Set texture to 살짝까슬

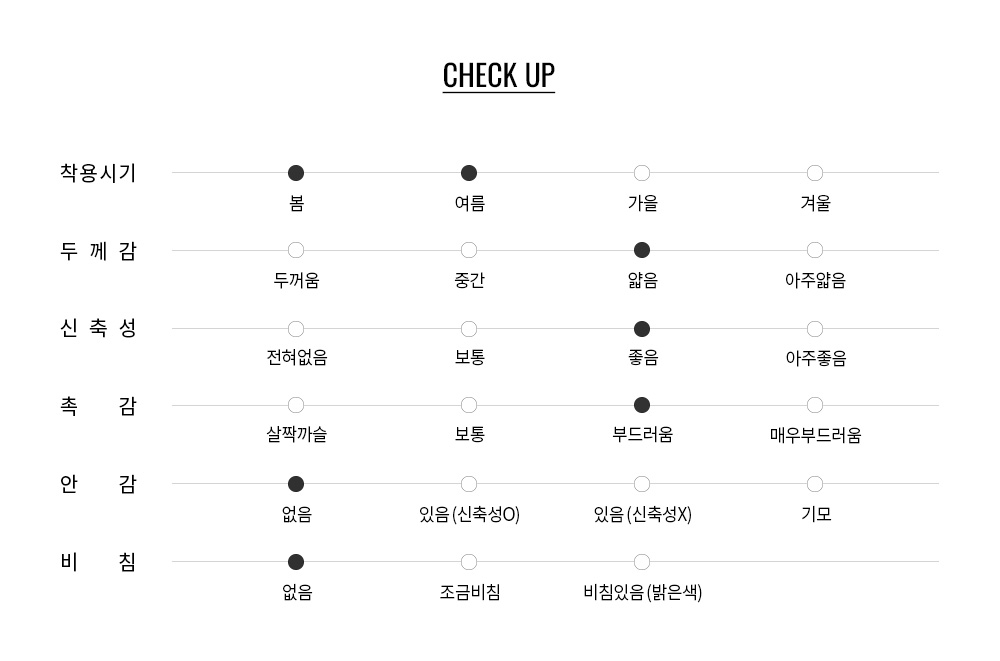(x=296, y=405)
